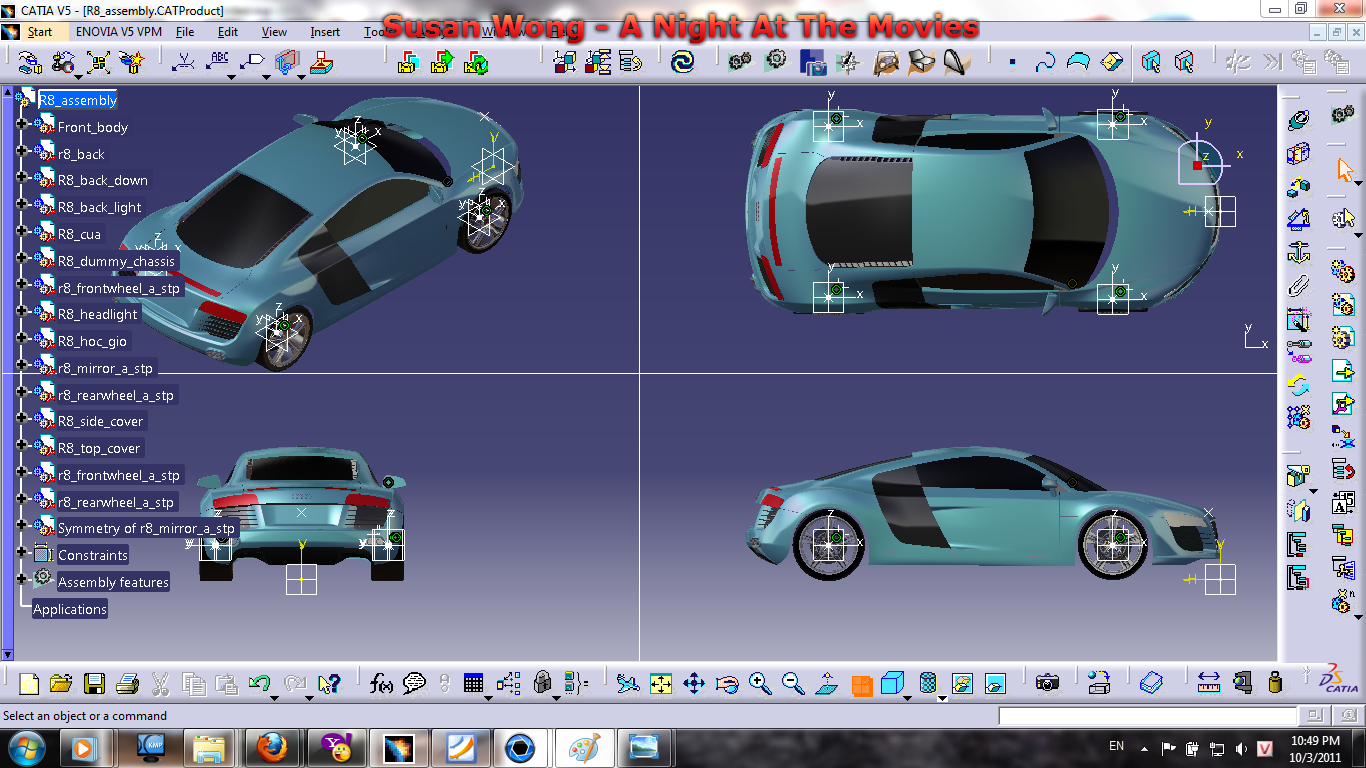Open the Insert menu
This screenshot has height=768, width=1366.
click(x=325, y=31)
